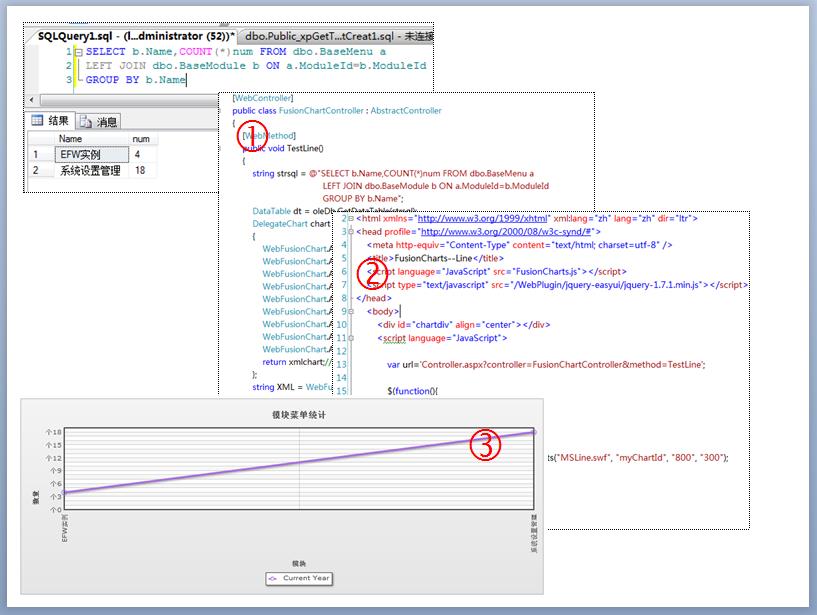Open the dbo.Public_xpGetT...tCreat1.sql tab
Image resolution: width=817 pixels, height=615 pixels.
(x=338, y=36)
